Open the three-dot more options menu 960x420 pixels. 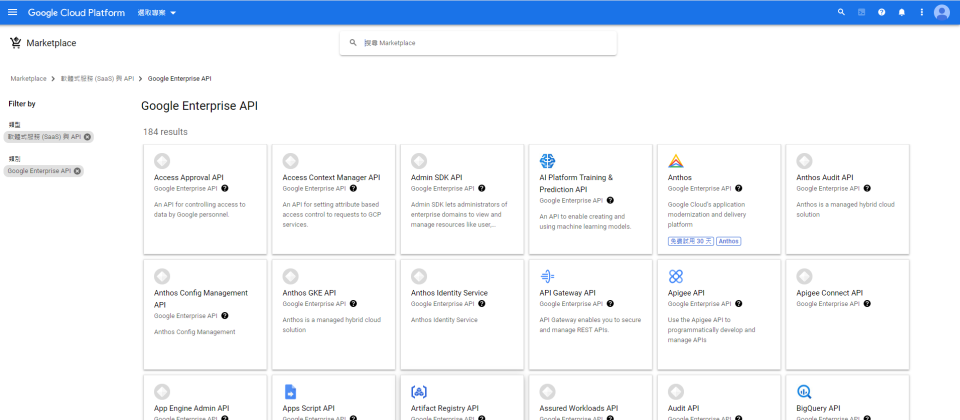(921, 12)
